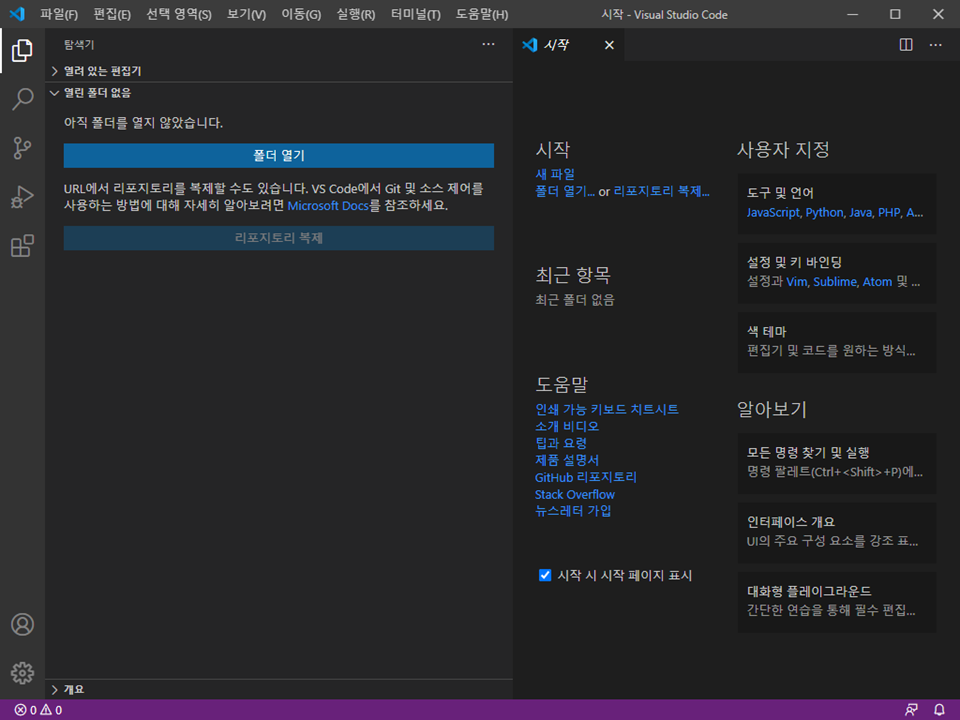Open the Microsoft Docs link

point(328,206)
